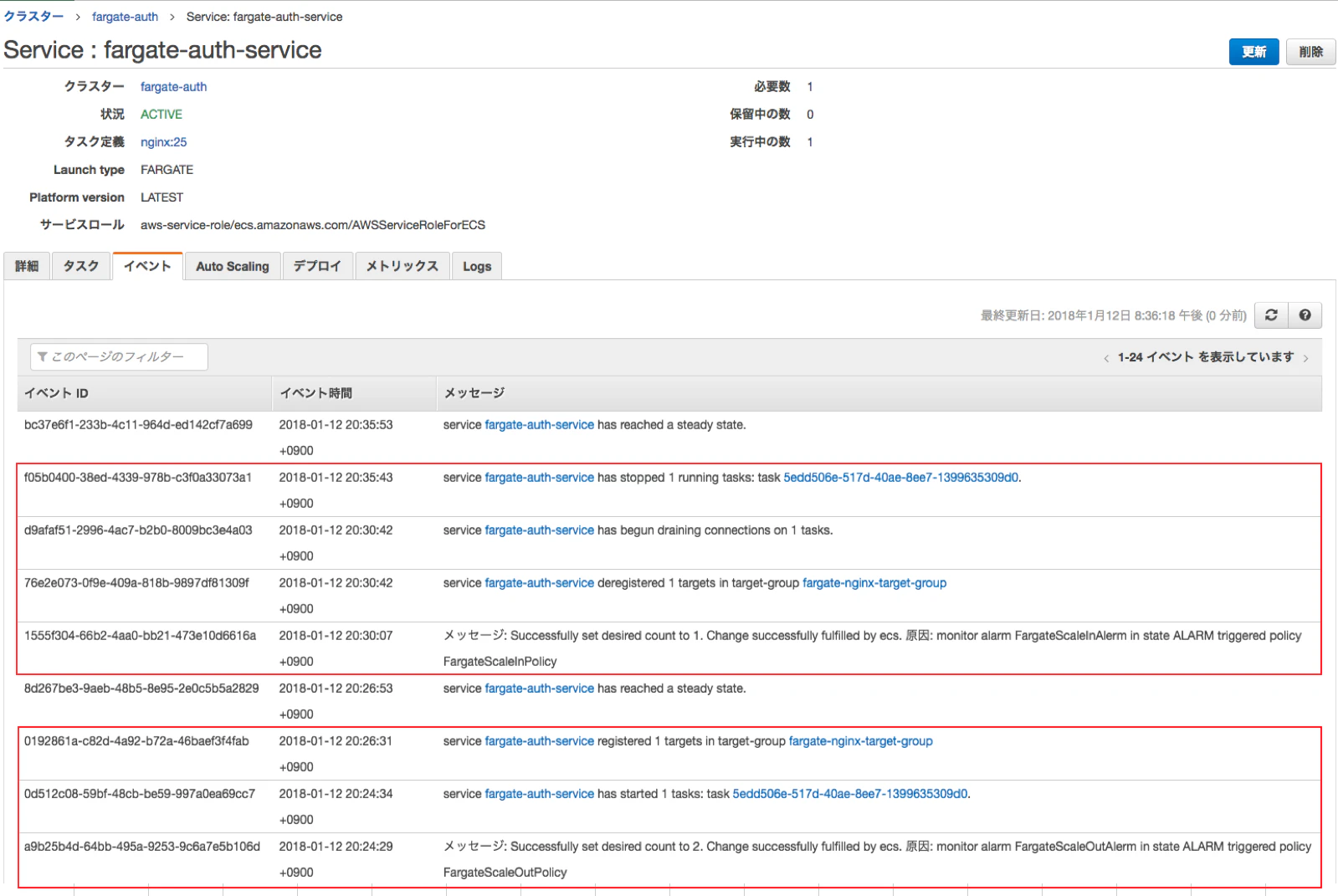Click the filter funnel icon
This screenshot has height=896, width=1338.
43,356
